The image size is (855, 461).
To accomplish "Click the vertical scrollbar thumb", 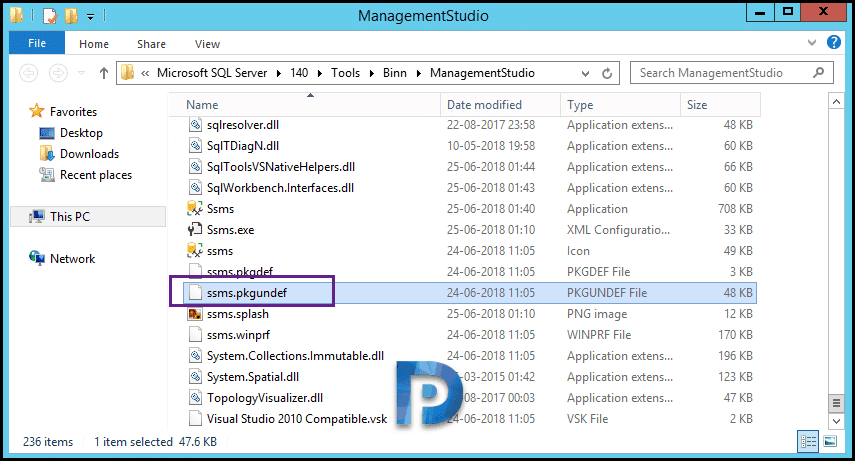I will click(x=836, y=403).
